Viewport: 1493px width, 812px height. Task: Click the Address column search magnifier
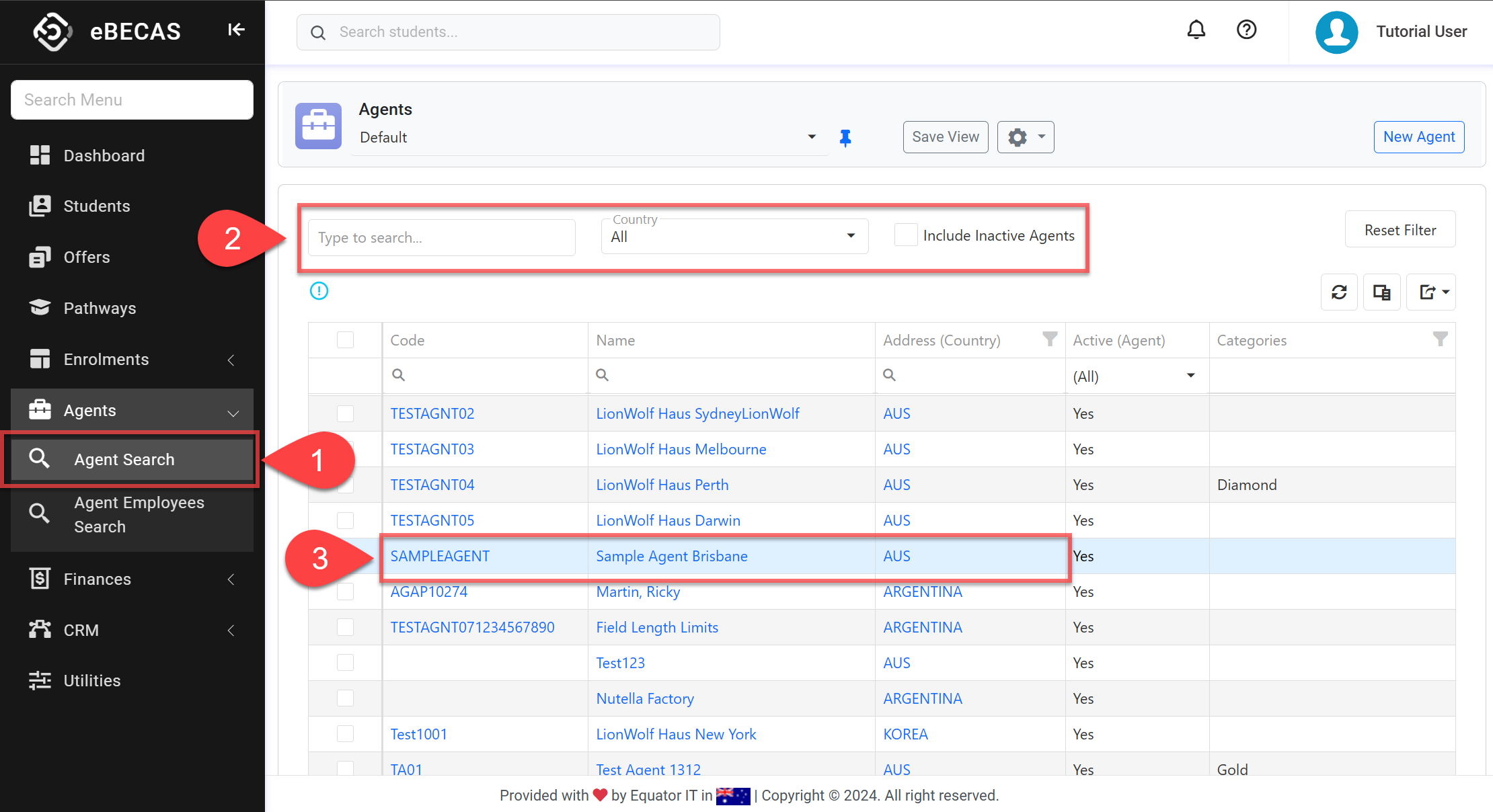point(889,375)
